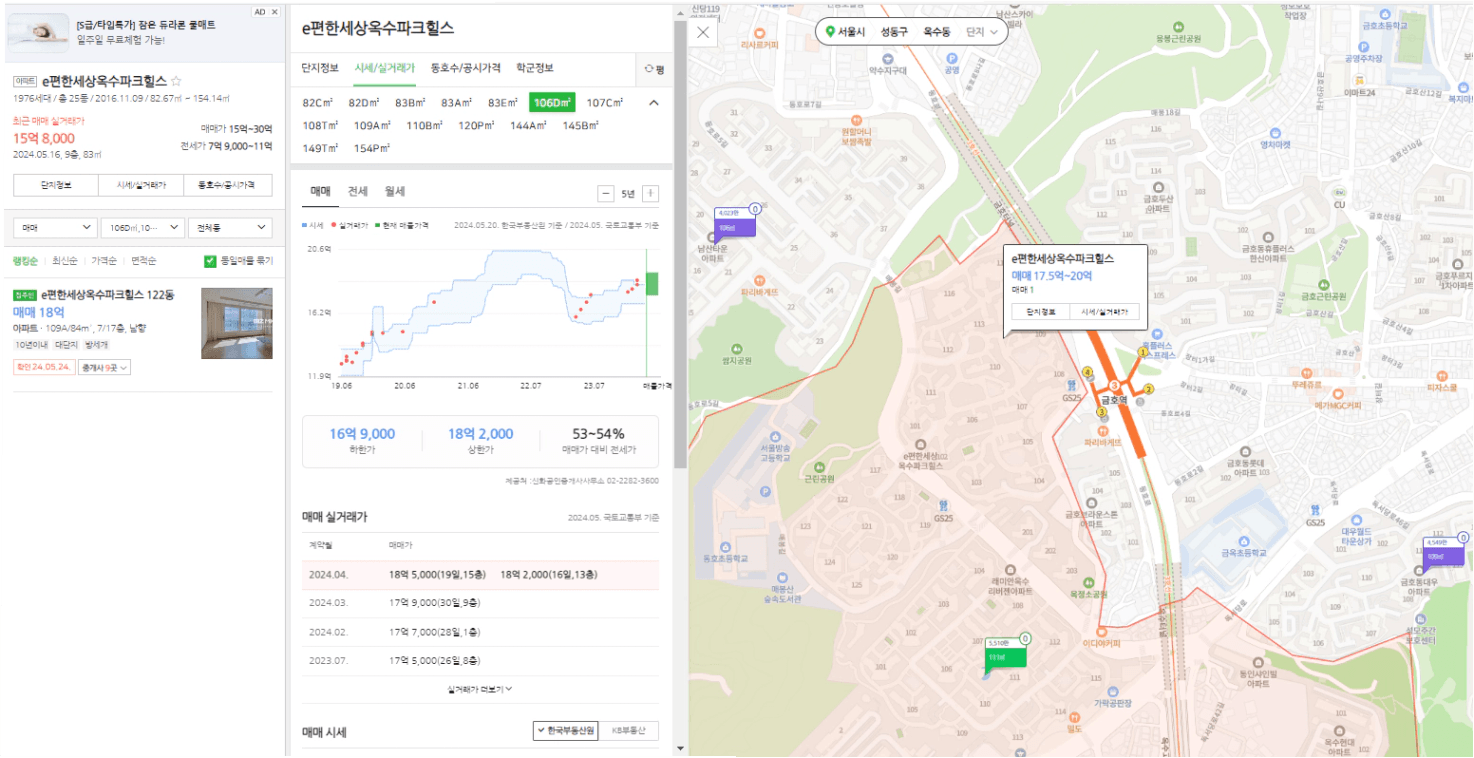Open the 122동 listing photo thumbnail

[x=236, y=323]
